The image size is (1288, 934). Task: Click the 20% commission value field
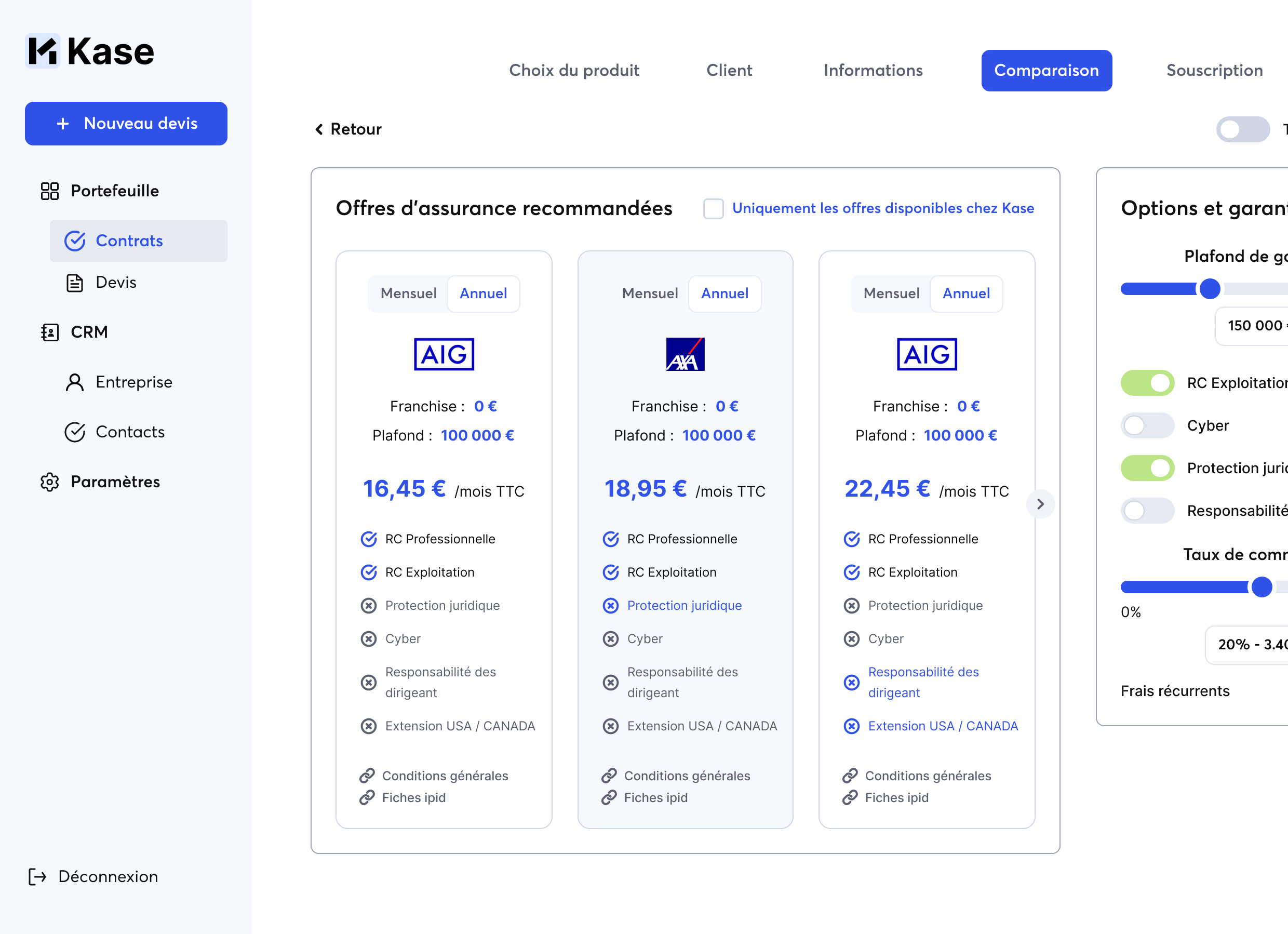[1246, 645]
